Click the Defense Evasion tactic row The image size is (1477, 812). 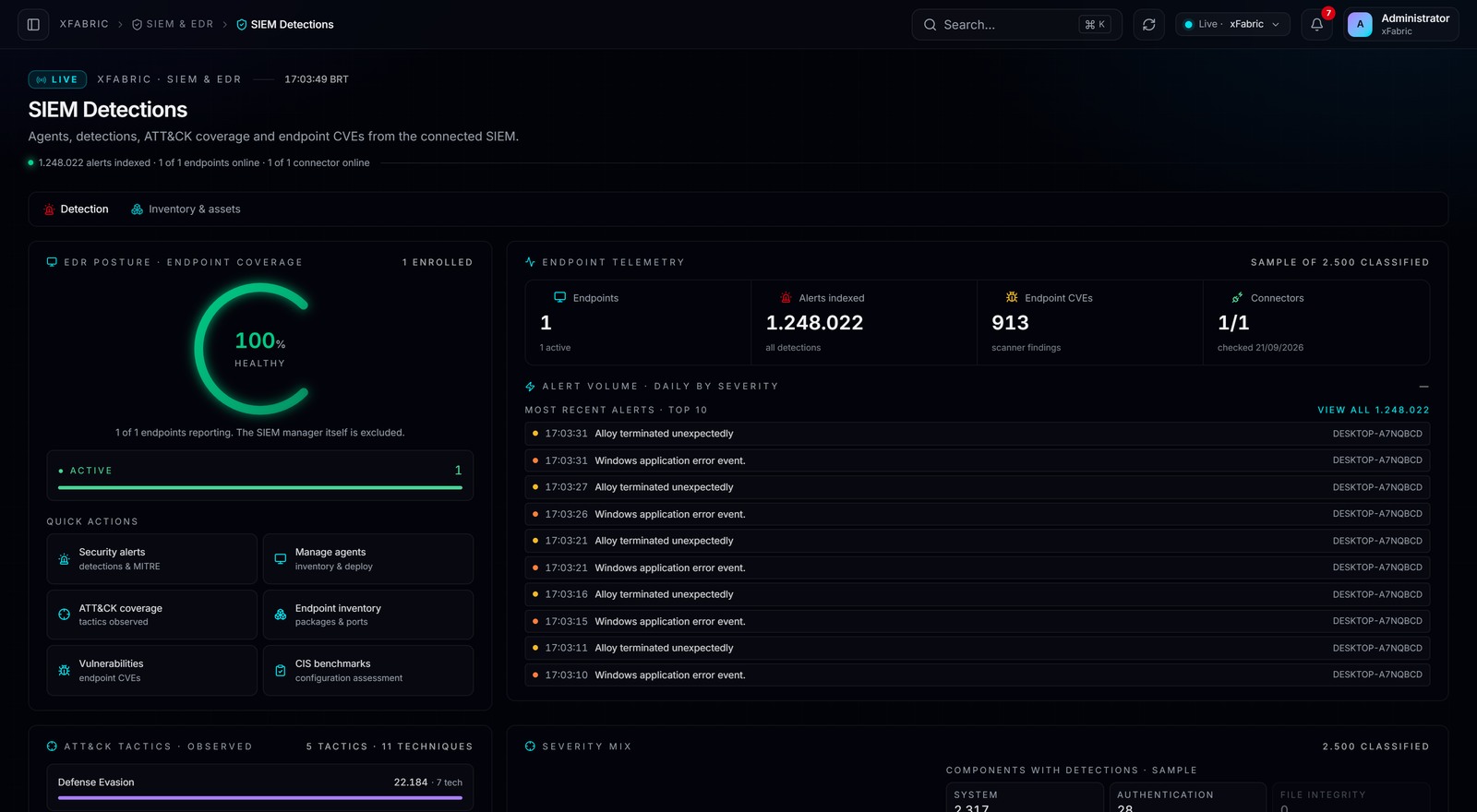click(x=260, y=787)
